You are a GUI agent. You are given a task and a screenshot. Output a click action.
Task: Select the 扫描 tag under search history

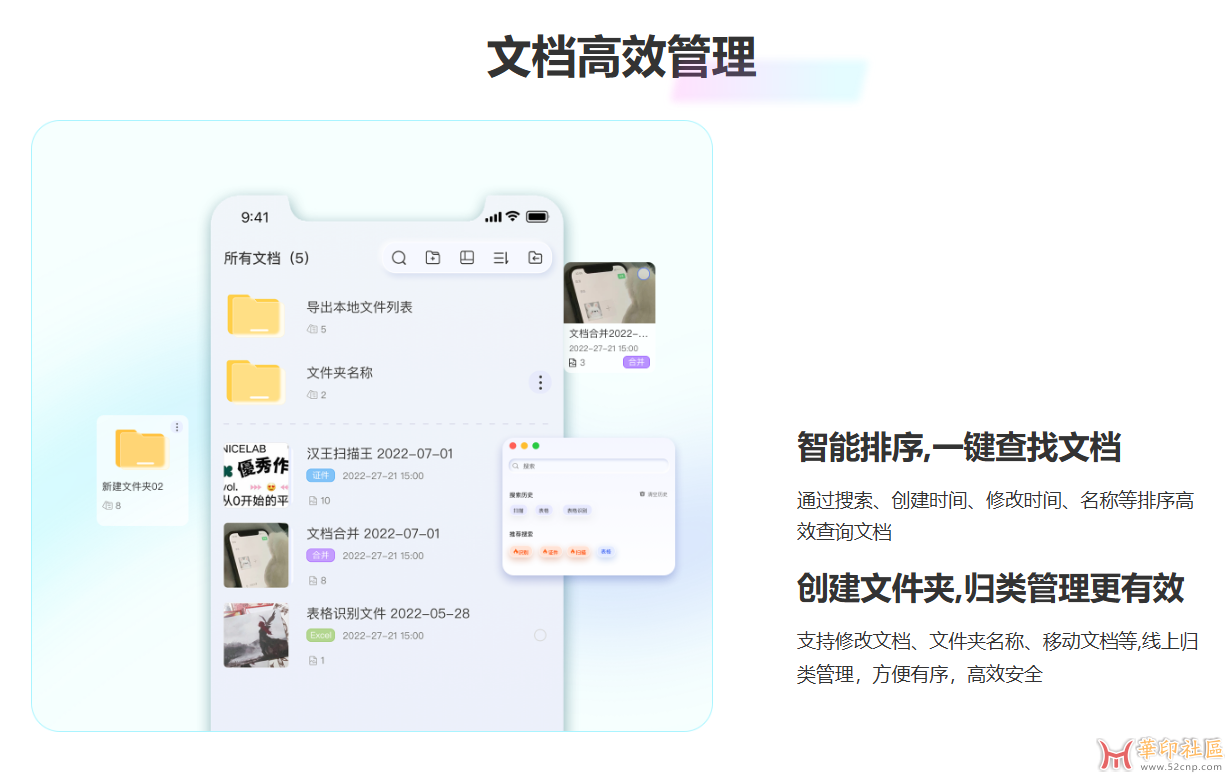(x=519, y=510)
